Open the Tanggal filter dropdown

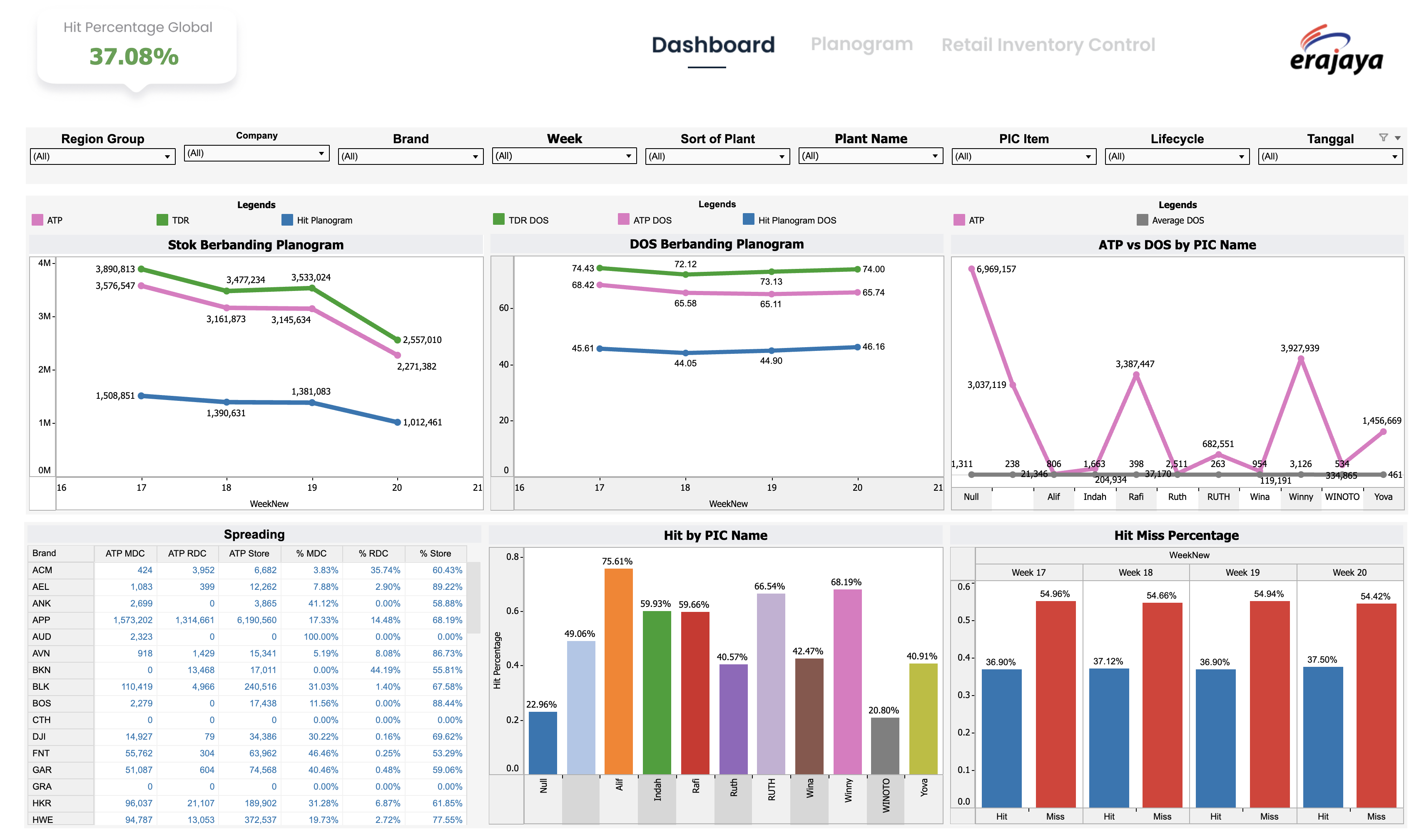1330,157
